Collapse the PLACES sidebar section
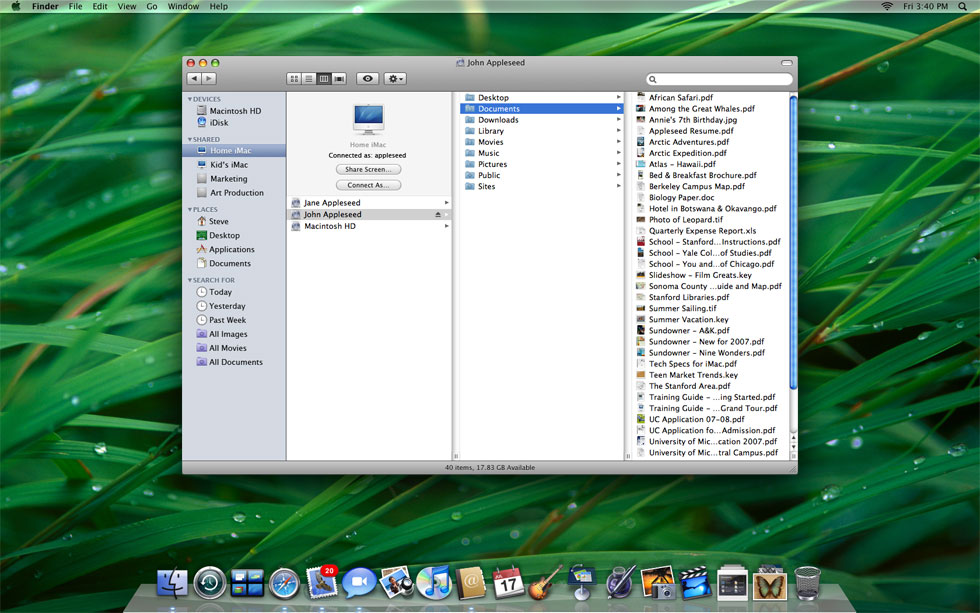 [x=190, y=209]
